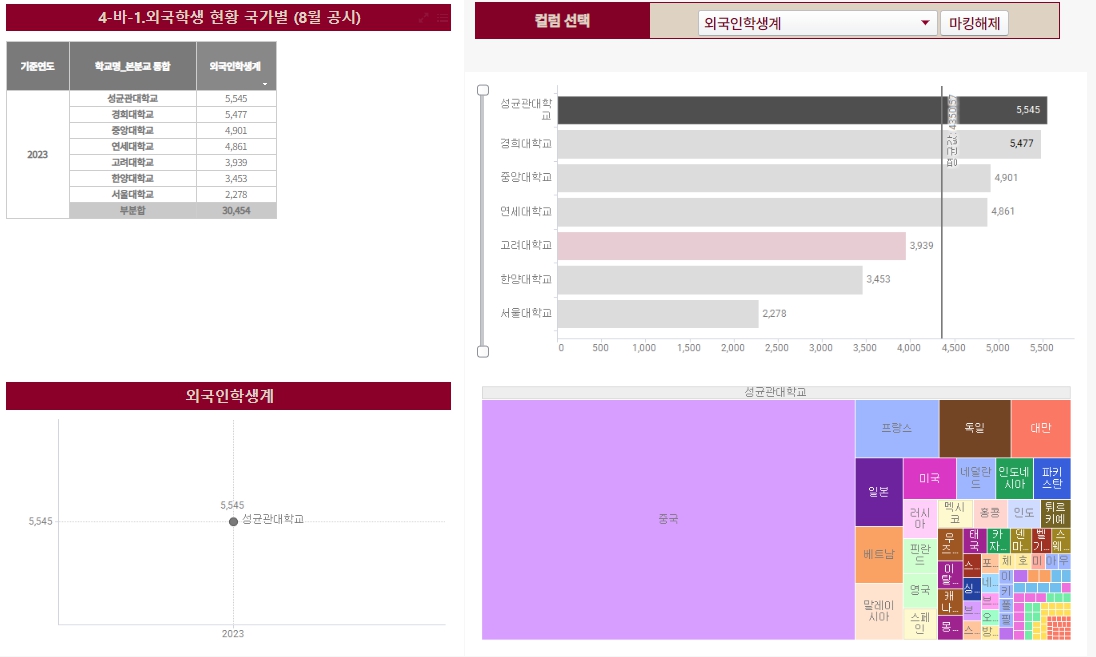
Task: Select the 고려대학교 pink bar
Action: pyautogui.click(x=731, y=246)
